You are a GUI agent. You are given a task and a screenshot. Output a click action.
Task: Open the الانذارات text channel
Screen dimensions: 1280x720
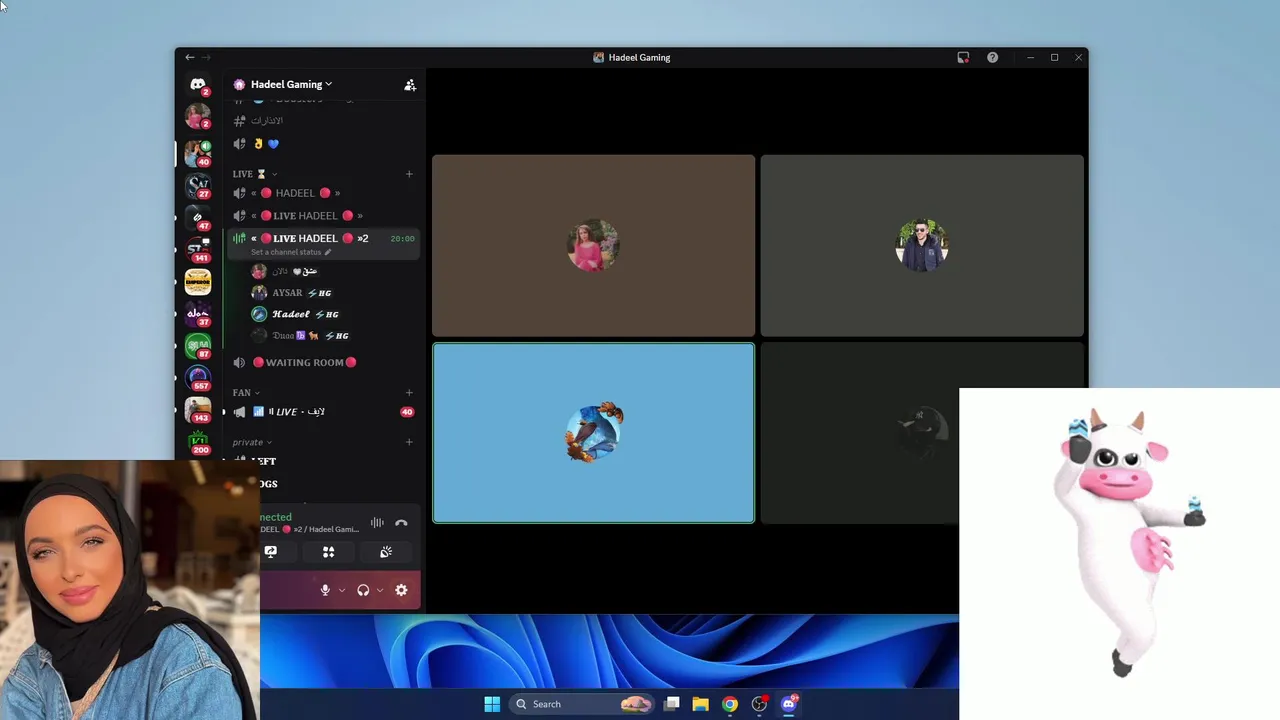click(x=324, y=120)
